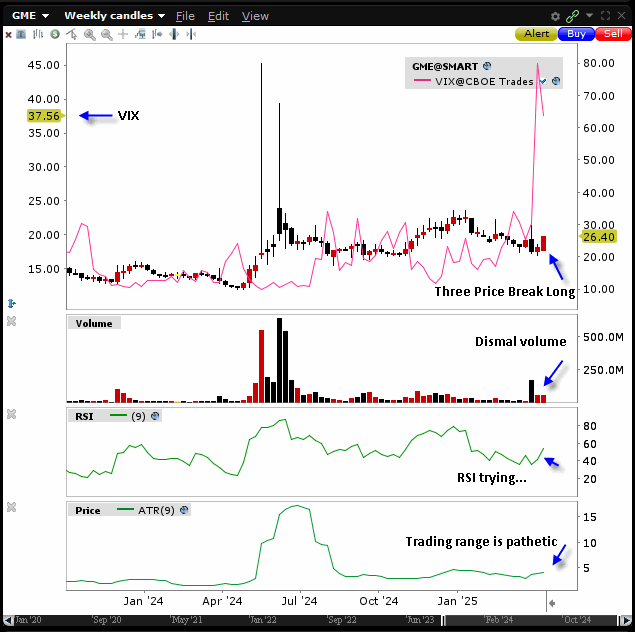635x632 pixels.
Task: Jump to latest bar arrow near time axis
Action: tap(552, 603)
